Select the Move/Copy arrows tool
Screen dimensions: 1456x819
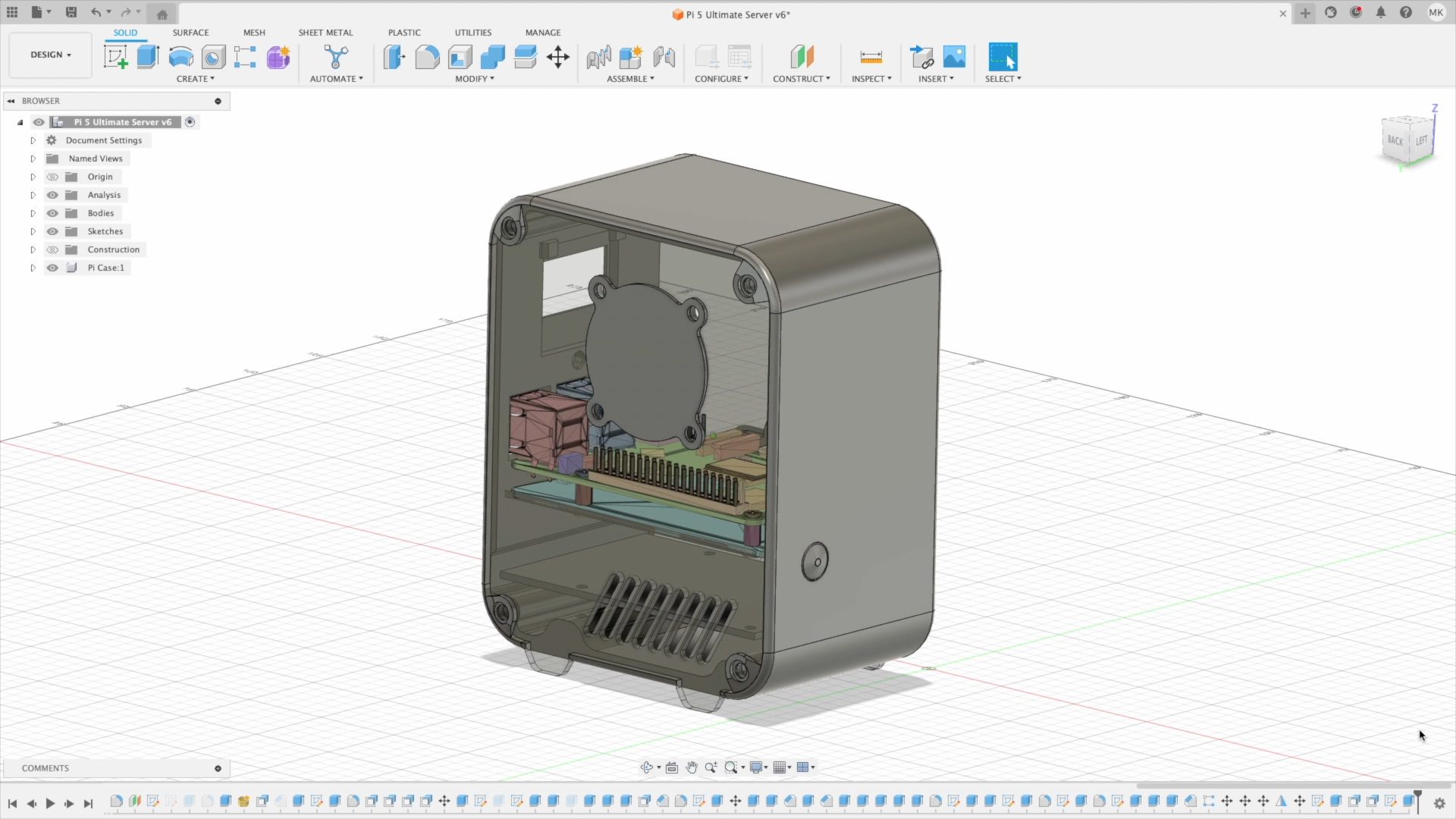[x=558, y=57]
